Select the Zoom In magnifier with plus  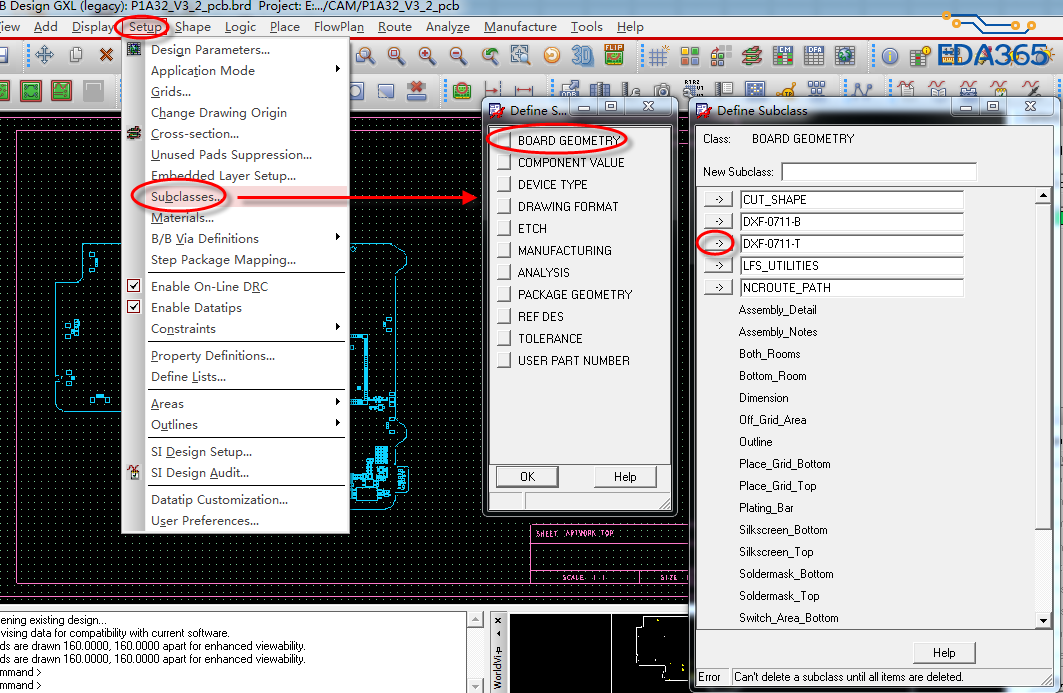[427, 56]
